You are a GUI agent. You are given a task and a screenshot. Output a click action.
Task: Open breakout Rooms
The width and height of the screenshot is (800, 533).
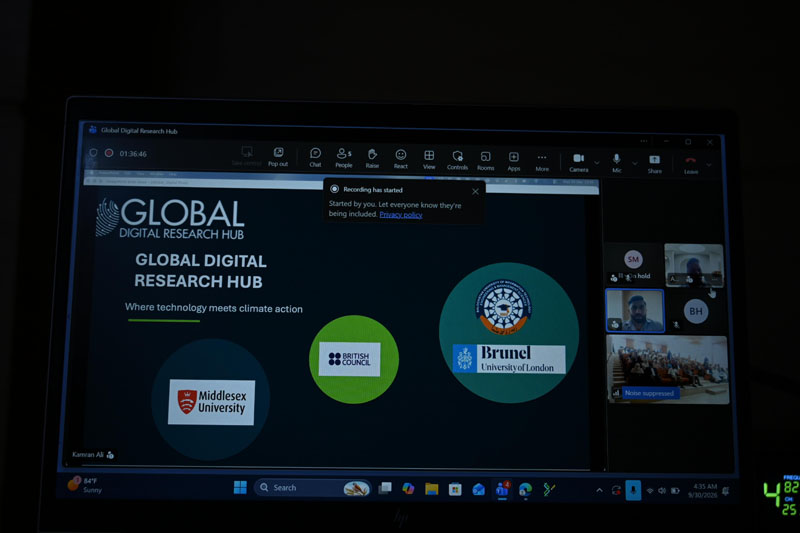pyautogui.click(x=485, y=161)
